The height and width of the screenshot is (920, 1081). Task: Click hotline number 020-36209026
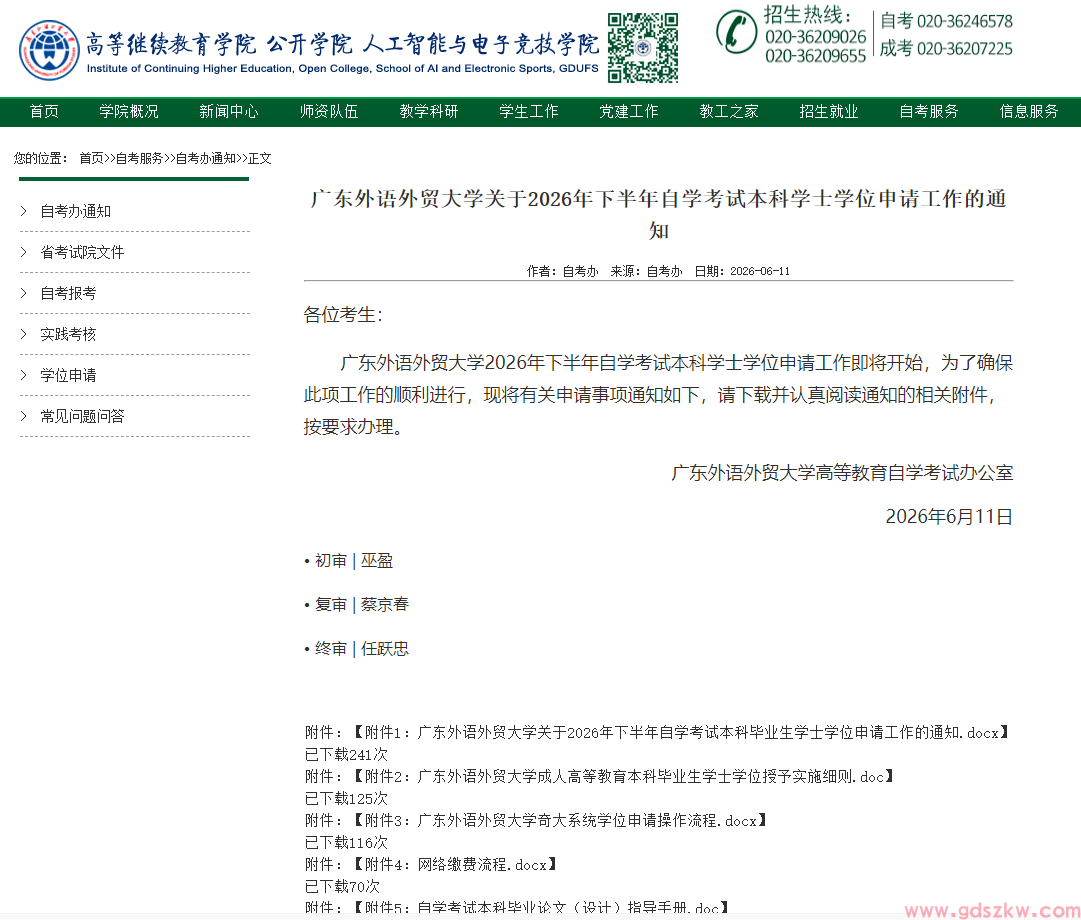[x=816, y=37]
